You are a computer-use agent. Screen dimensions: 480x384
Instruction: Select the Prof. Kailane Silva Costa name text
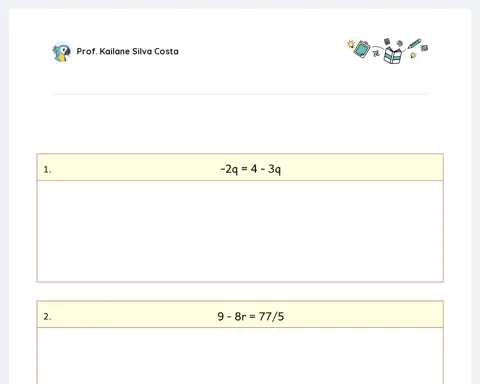(x=127, y=51)
